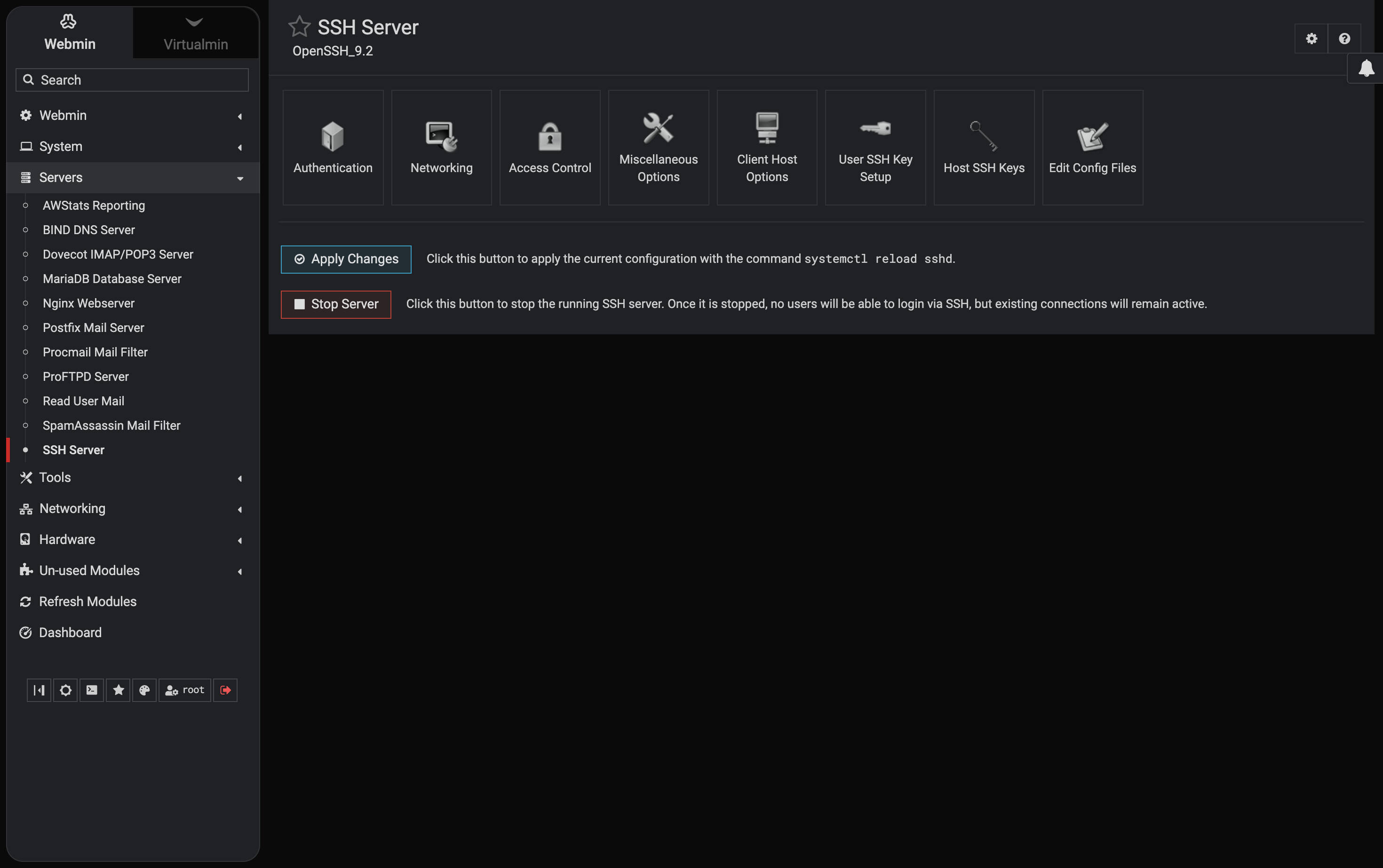Open module configuration gear icon
The height and width of the screenshot is (868, 1383).
pos(1311,39)
